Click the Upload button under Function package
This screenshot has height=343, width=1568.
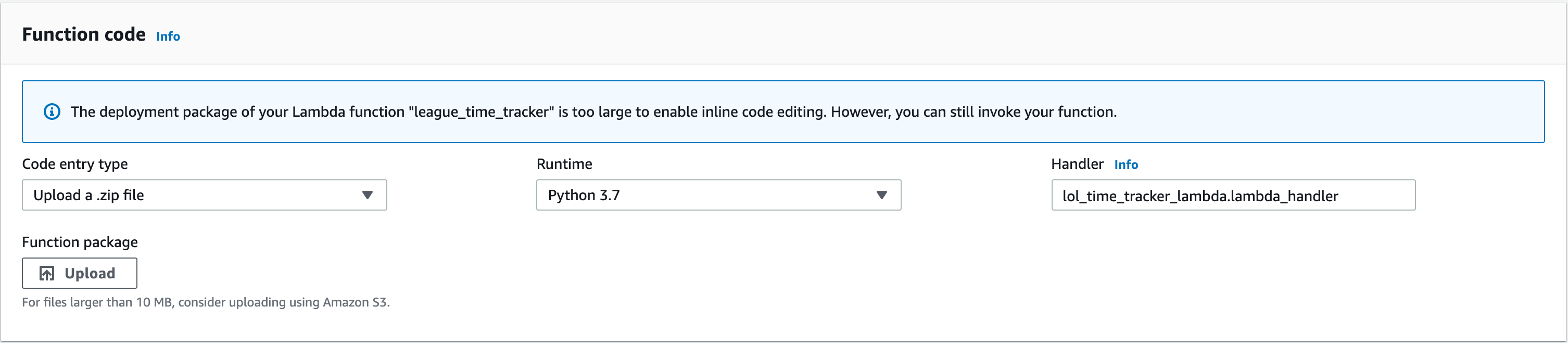pyautogui.click(x=79, y=273)
